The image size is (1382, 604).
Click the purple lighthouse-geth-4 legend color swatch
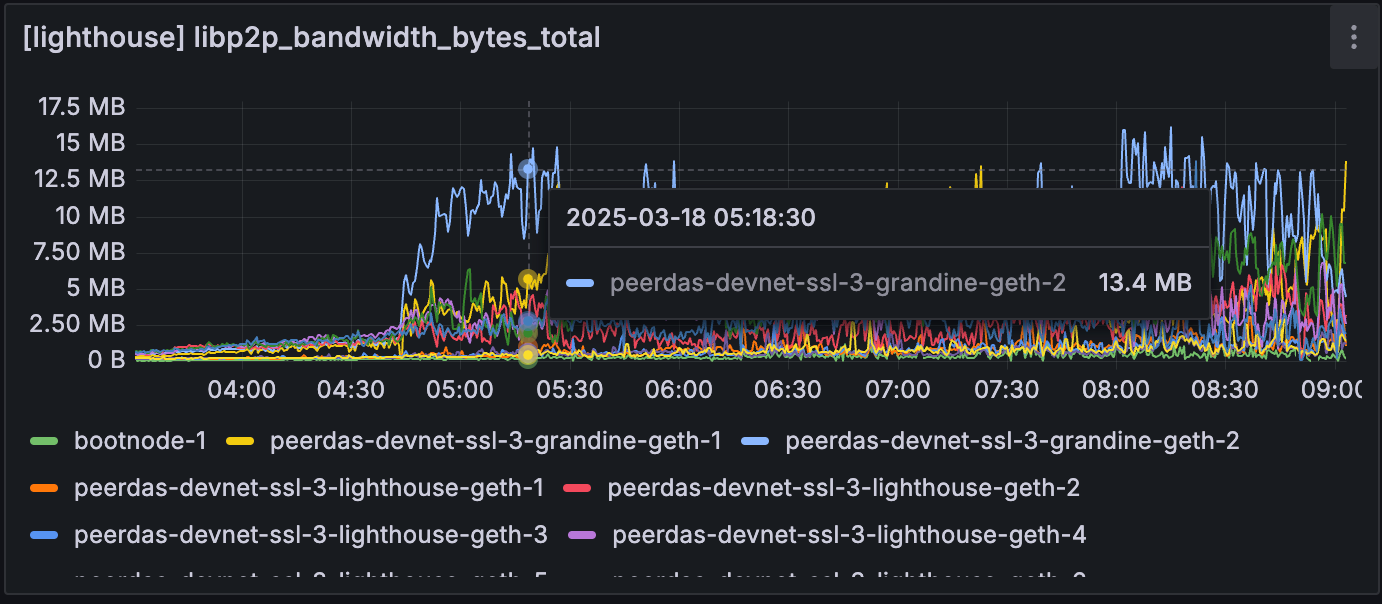[x=583, y=536]
